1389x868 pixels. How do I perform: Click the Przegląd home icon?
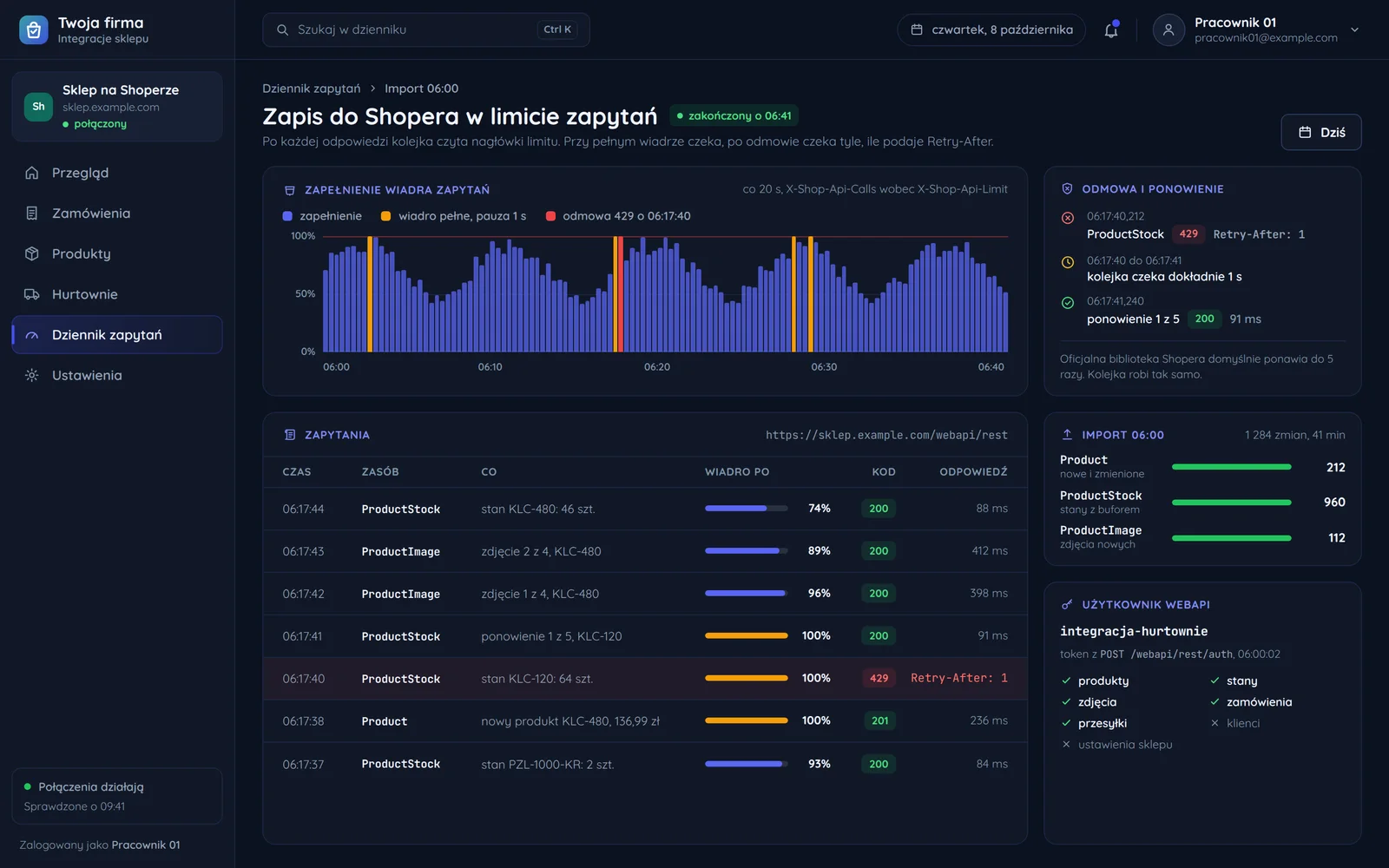(x=32, y=173)
